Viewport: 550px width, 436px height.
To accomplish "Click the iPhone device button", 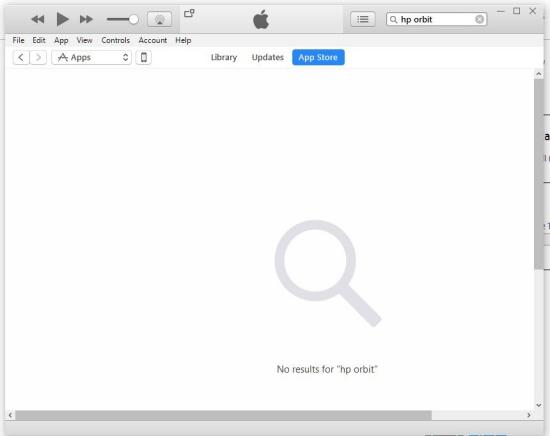I will pyautogui.click(x=144, y=58).
